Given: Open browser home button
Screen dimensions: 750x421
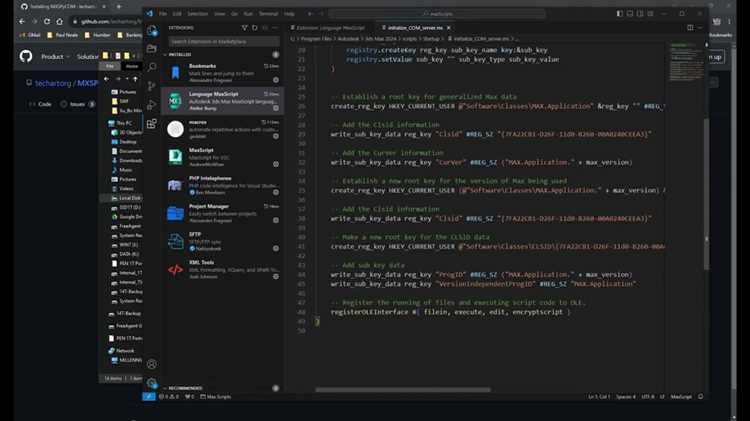Looking at the screenshot, I should (x=59, y=22).
